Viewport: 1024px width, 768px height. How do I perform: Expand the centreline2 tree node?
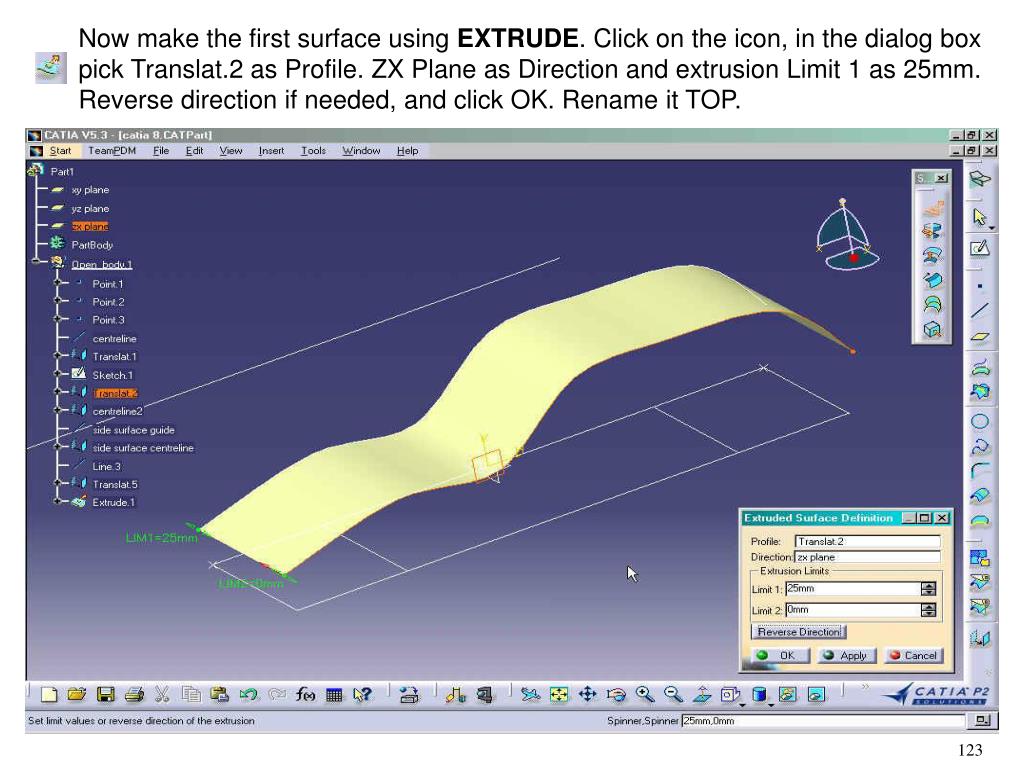[58, 411]
